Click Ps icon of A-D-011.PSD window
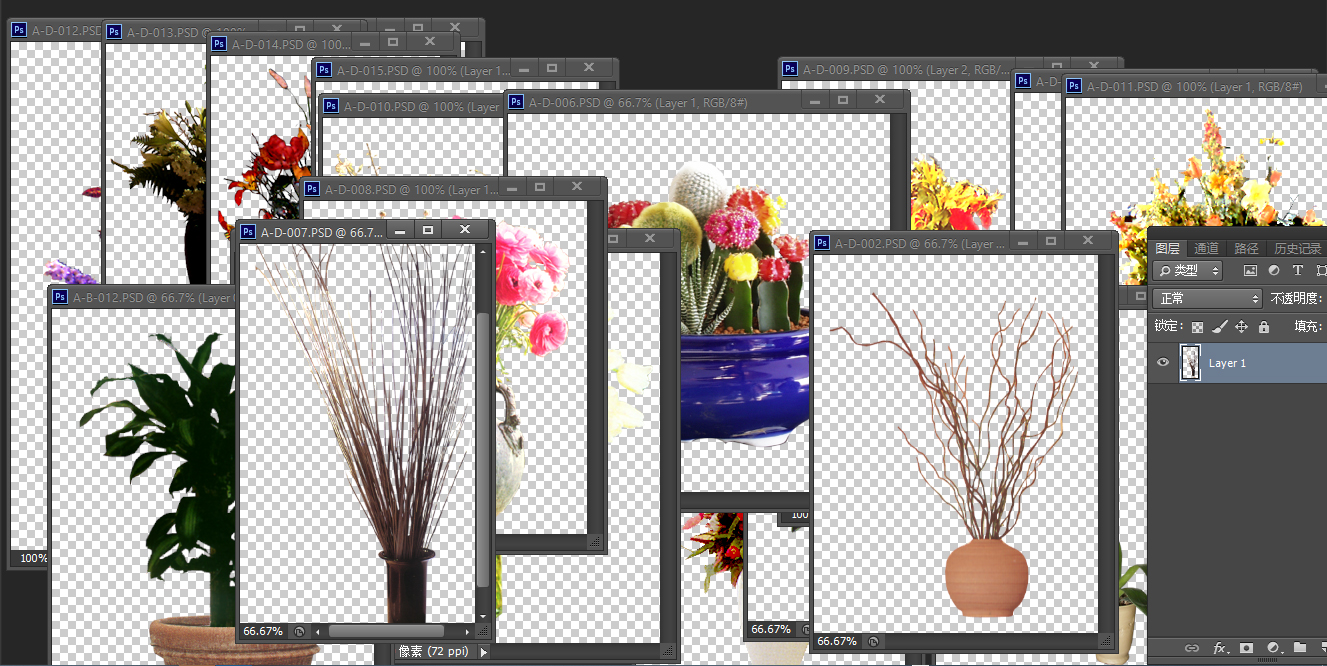Screen dimensions: 1327x666 (1074, 86)
